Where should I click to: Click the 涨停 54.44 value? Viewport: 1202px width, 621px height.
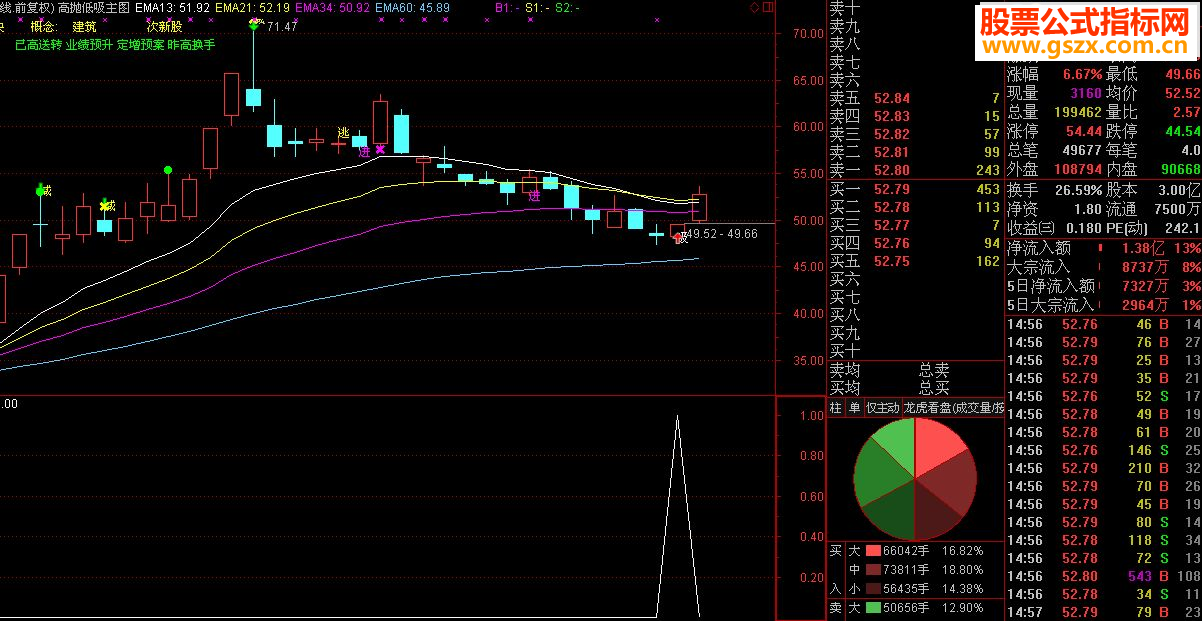[1083, 131]
